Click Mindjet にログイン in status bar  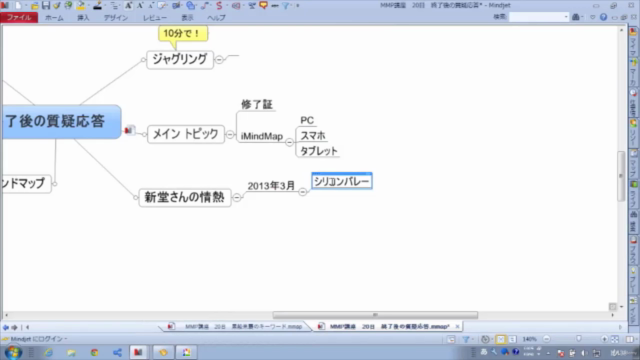click(x=36, y=339)
